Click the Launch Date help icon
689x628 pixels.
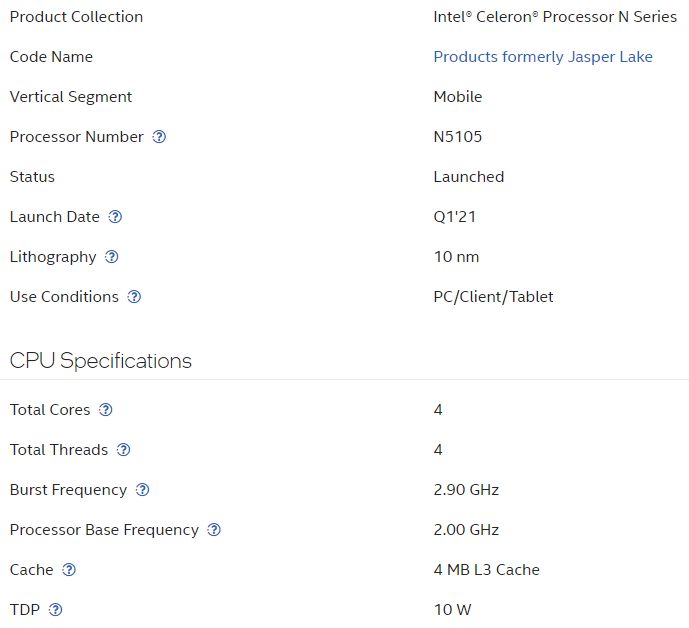coord(115,217)
